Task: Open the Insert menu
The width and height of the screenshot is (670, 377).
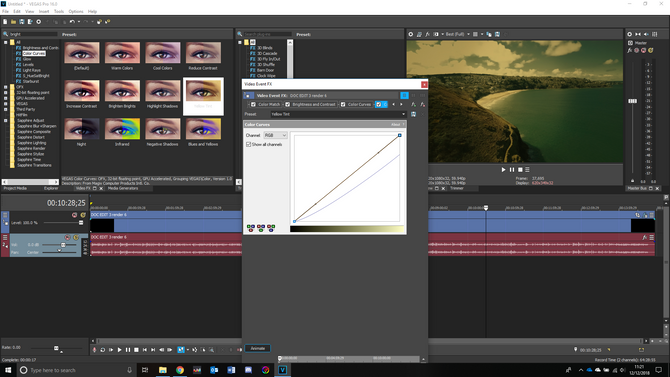Action: [44, 12]
